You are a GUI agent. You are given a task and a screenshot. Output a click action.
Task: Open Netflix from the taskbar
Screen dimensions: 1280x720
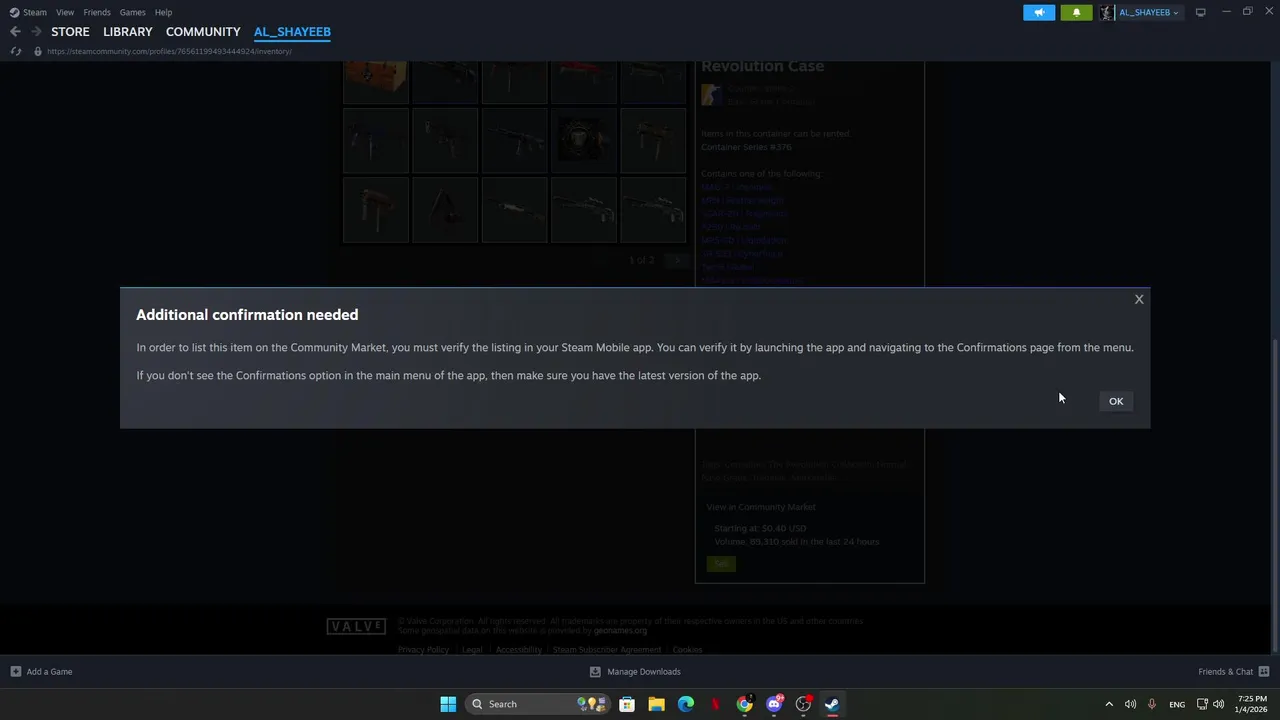tap(715, 704)
